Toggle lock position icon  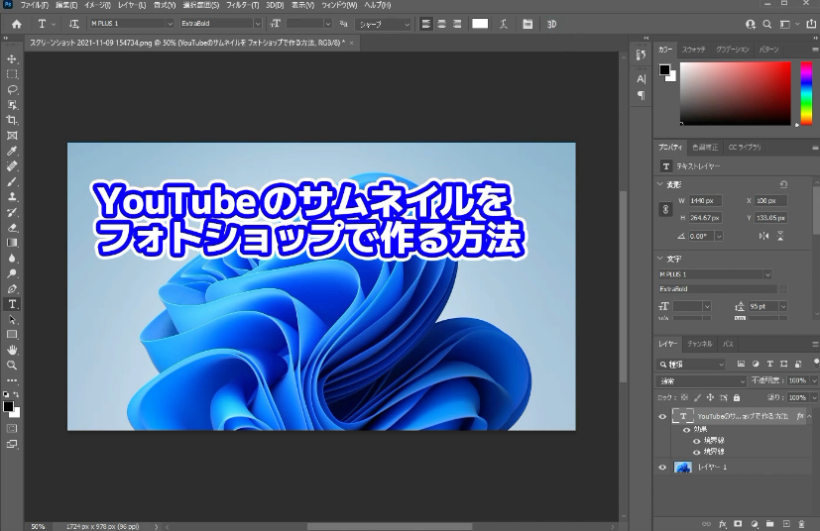tap(710, 398)
